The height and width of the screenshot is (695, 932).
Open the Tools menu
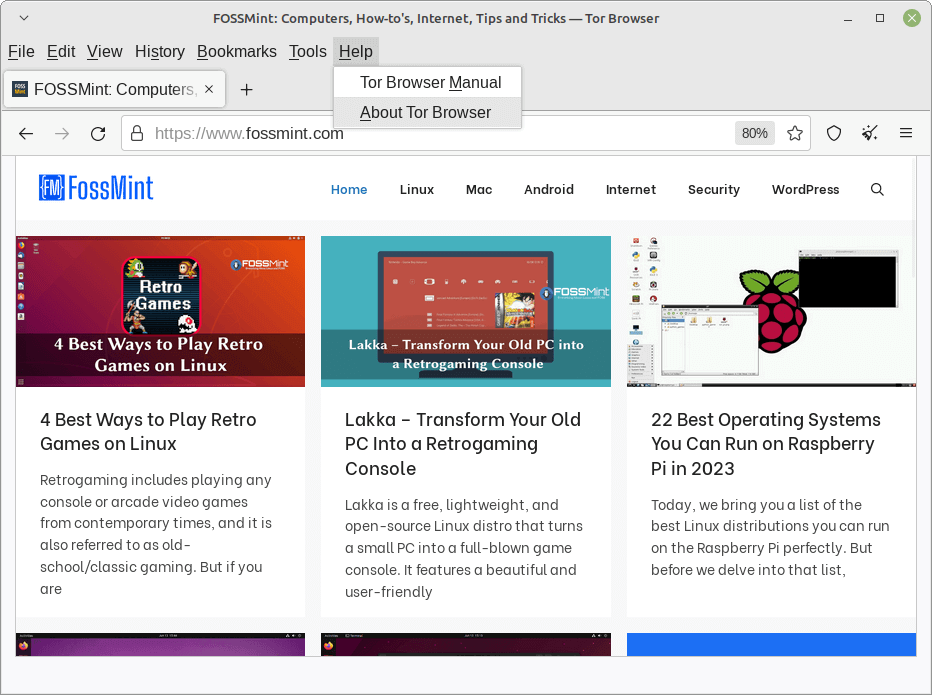click(x=308, y=52)
